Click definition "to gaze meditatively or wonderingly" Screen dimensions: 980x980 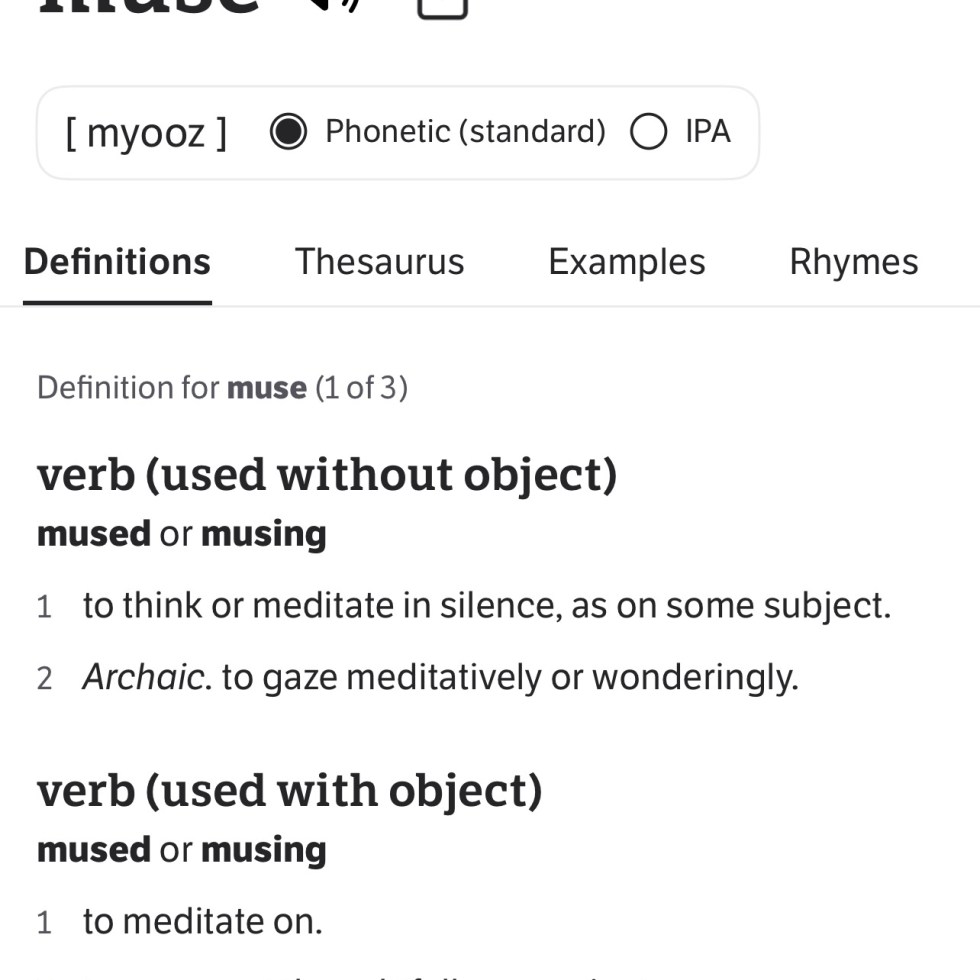pos(510,678)
